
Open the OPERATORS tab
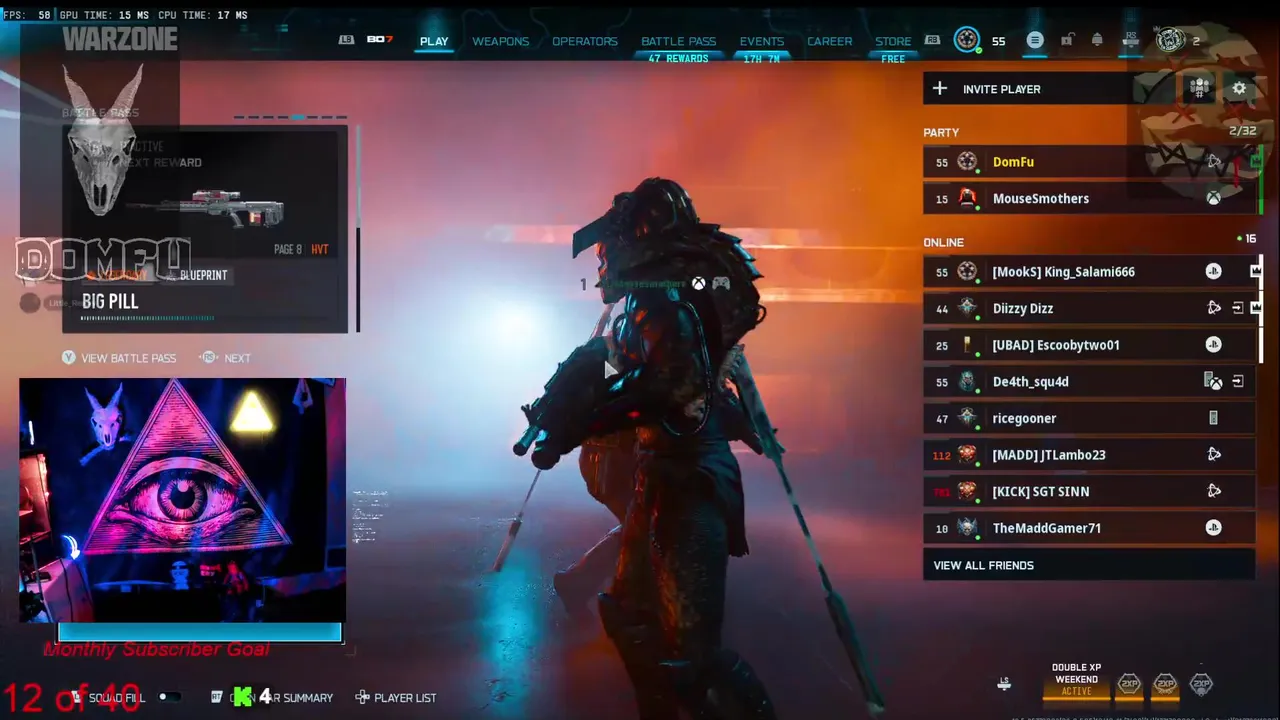coord(585,41)
